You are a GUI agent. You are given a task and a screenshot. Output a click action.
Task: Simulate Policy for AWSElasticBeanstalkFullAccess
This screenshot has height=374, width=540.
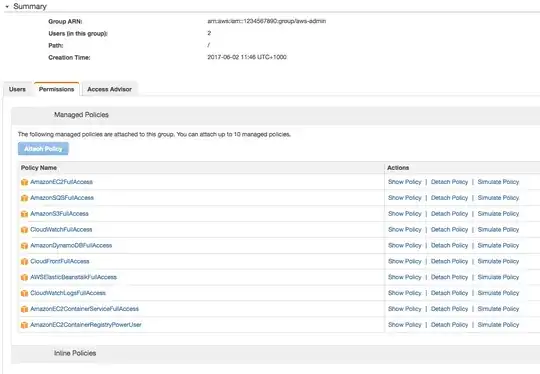coord(498,277)
